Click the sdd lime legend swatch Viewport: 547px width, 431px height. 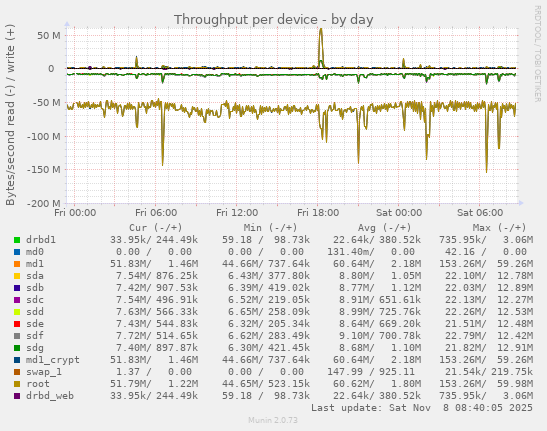pos(17,312)
